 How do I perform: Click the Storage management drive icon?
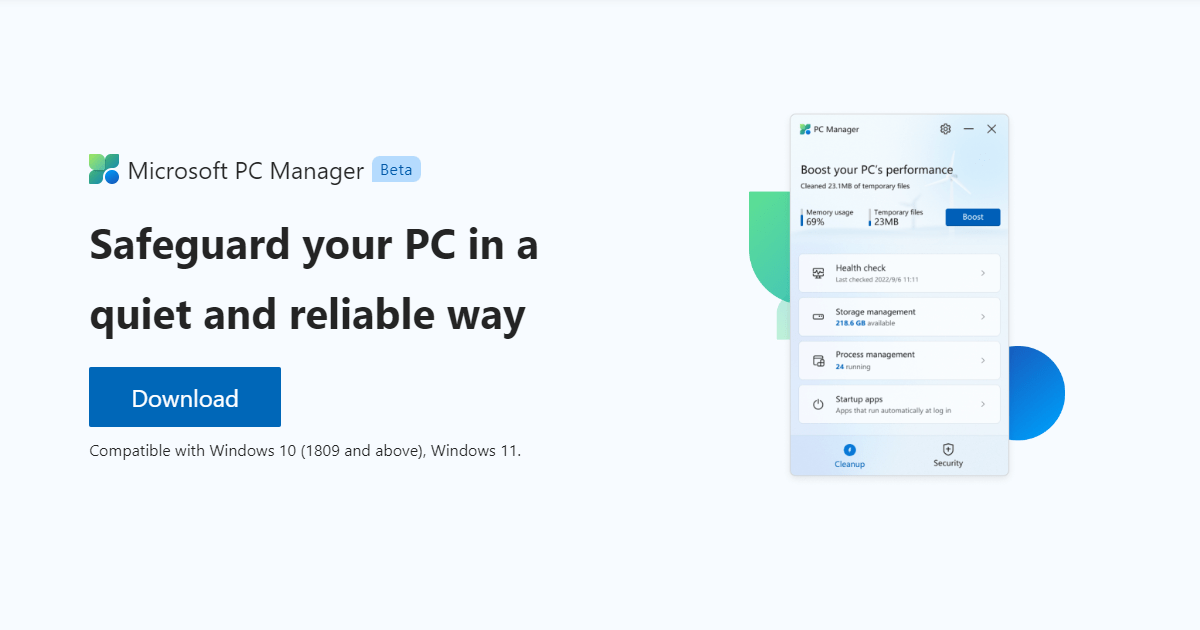coord(818,317)
